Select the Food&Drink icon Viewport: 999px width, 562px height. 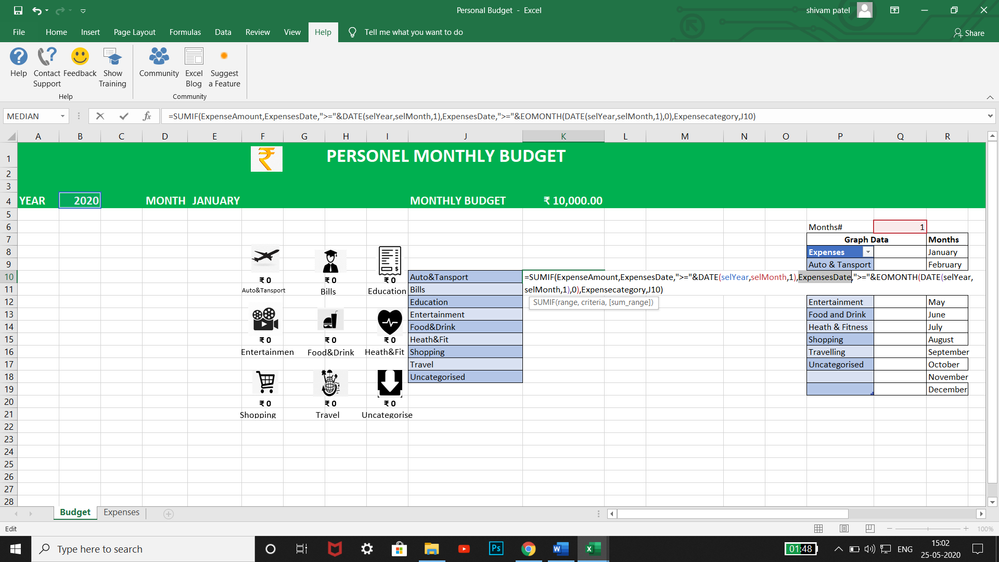click(x=330, y=321)
